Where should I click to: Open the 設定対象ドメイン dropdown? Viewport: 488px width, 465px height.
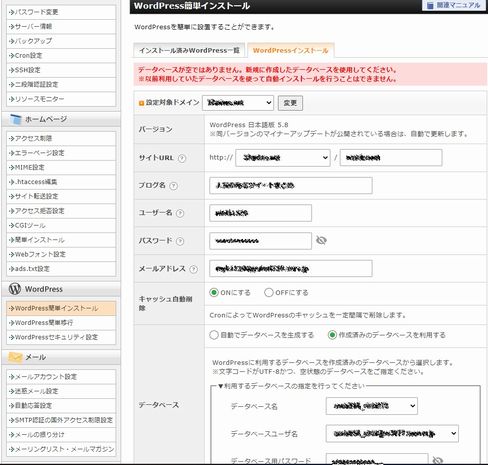point(238,103)
